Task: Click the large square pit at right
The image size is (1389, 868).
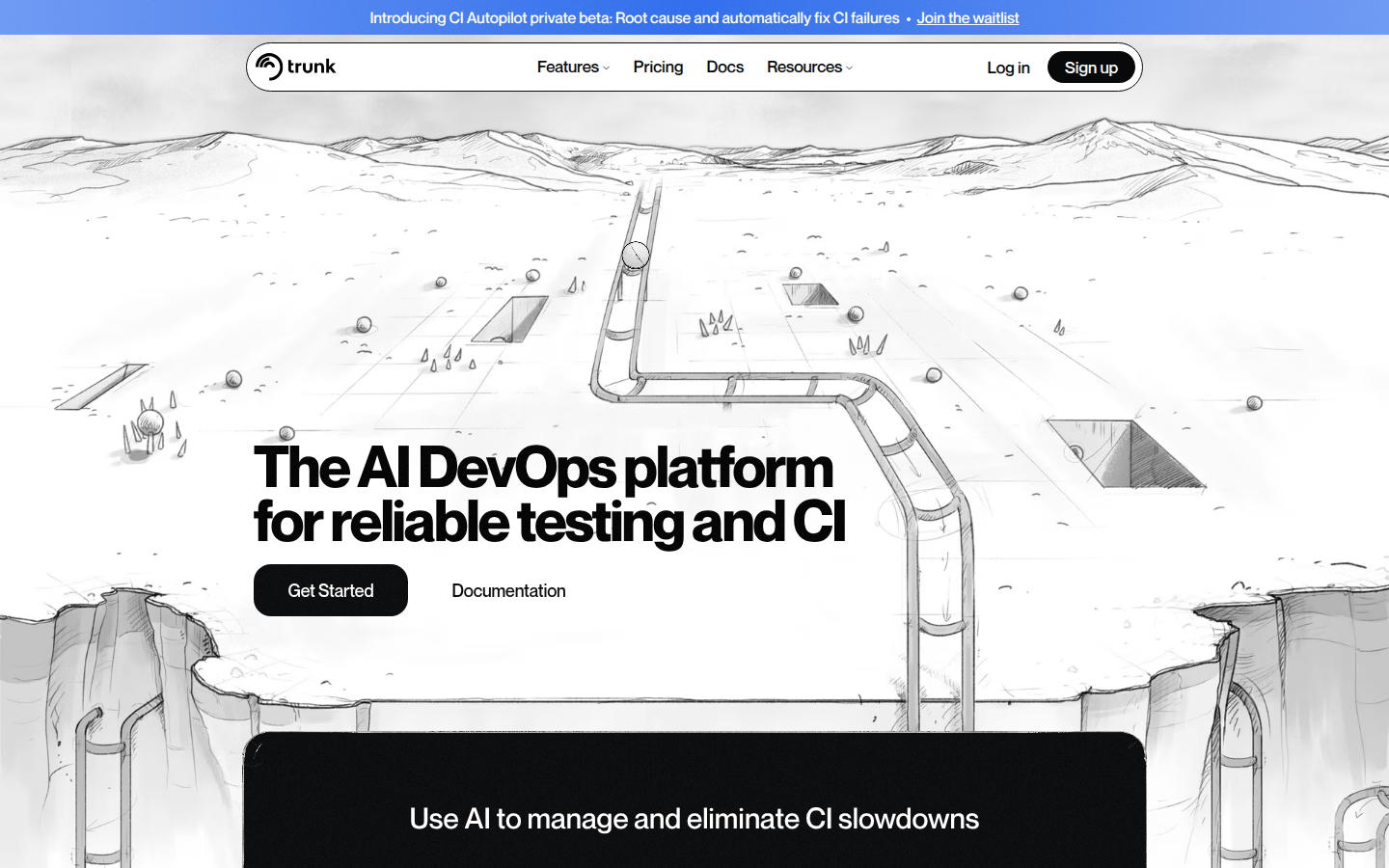Action: pos(1124,451)
